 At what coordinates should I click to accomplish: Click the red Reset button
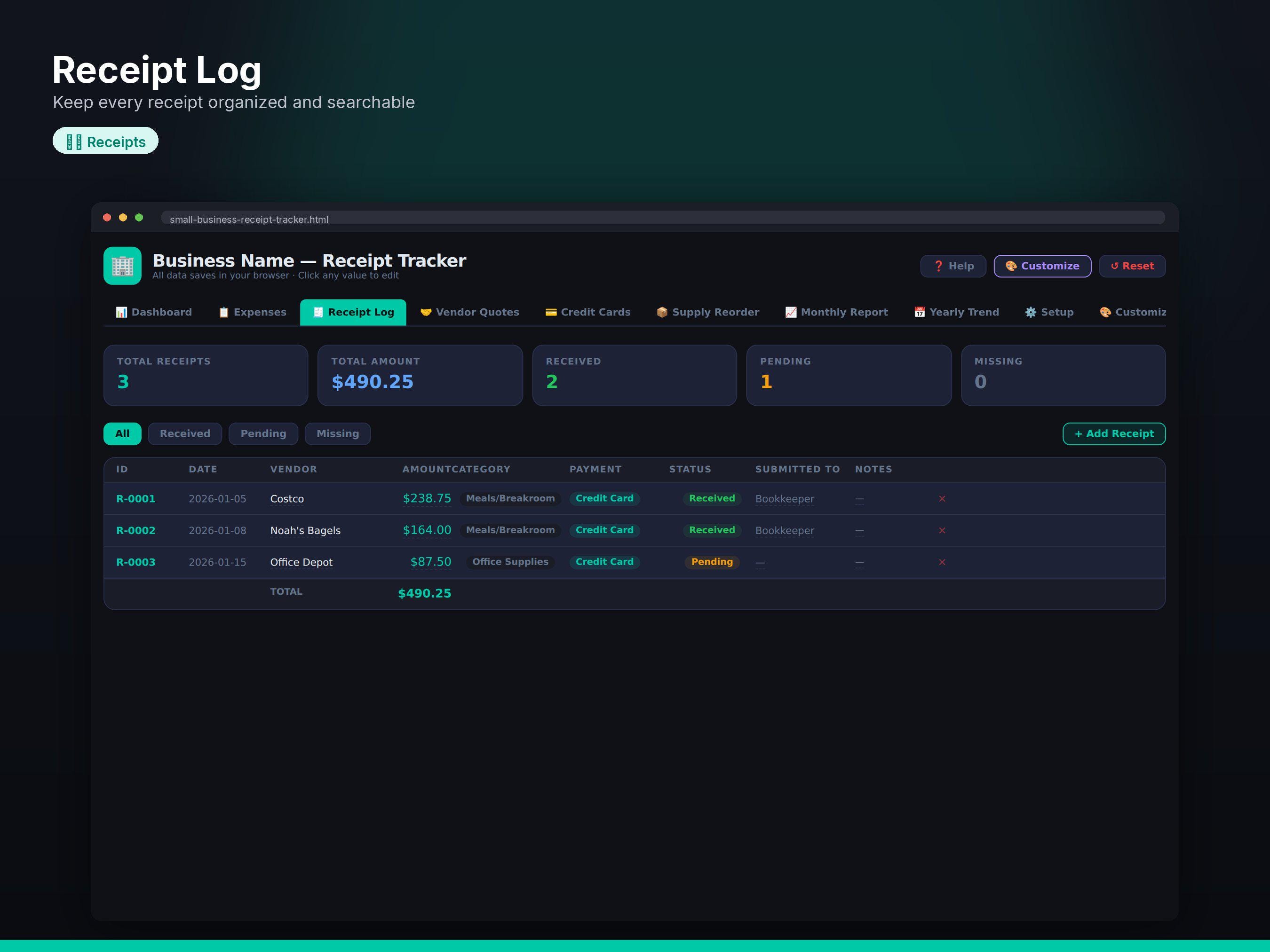[x=1132, y=266]
